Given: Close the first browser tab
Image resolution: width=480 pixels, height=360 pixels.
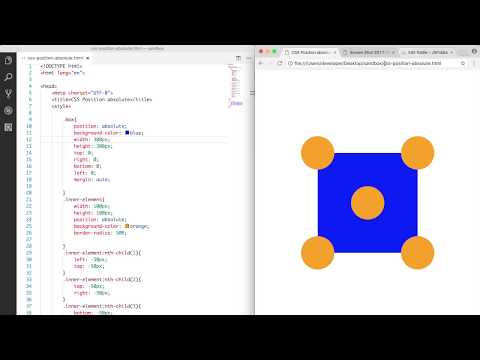Looking at the screenshot, I should 335,52.
